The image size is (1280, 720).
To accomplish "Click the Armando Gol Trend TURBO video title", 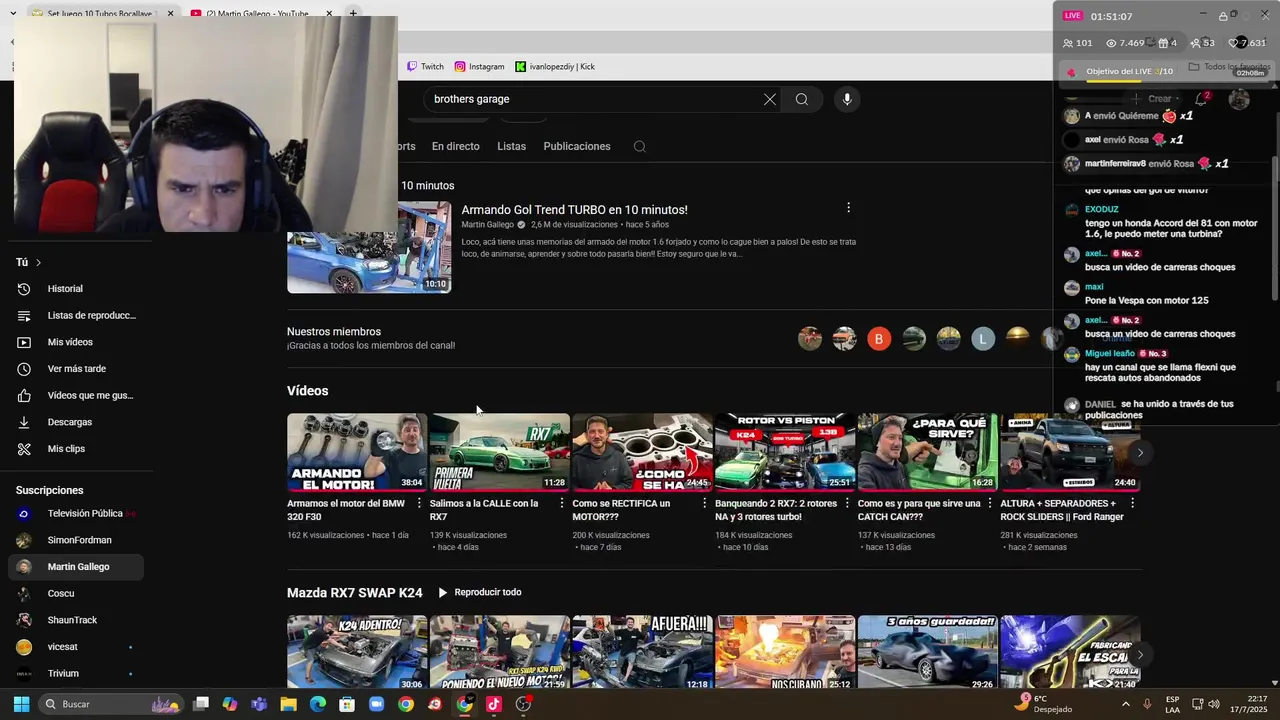I will pyautogui.click(x=574, y=210).
